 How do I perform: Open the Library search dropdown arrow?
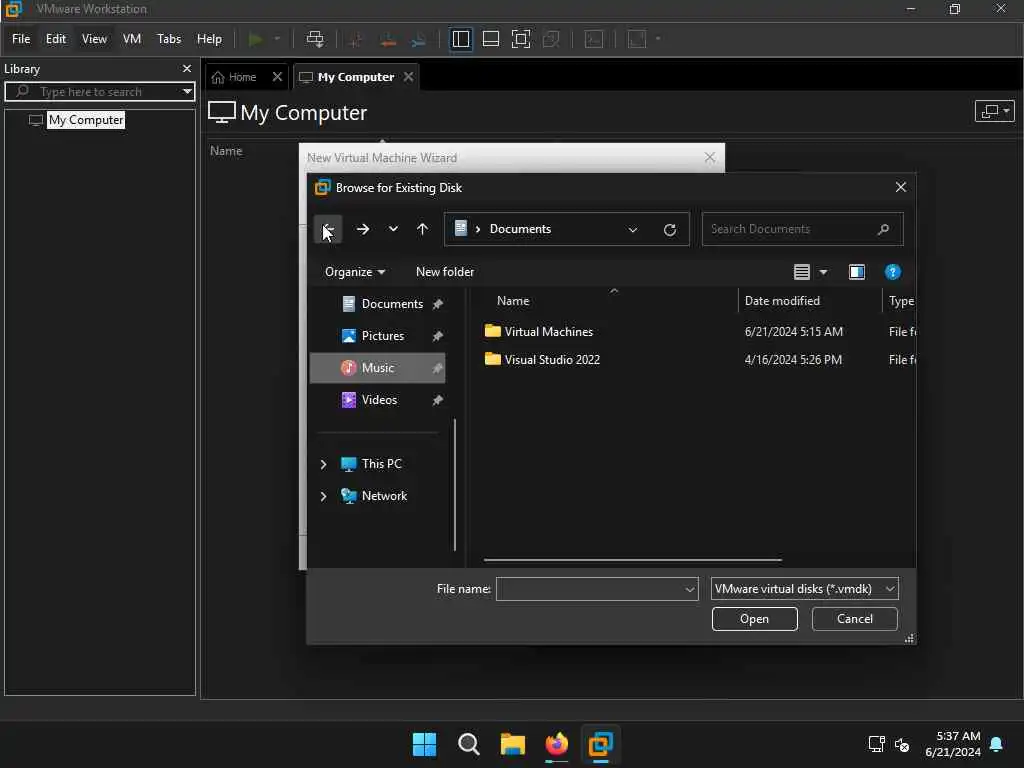pos(187,91)
